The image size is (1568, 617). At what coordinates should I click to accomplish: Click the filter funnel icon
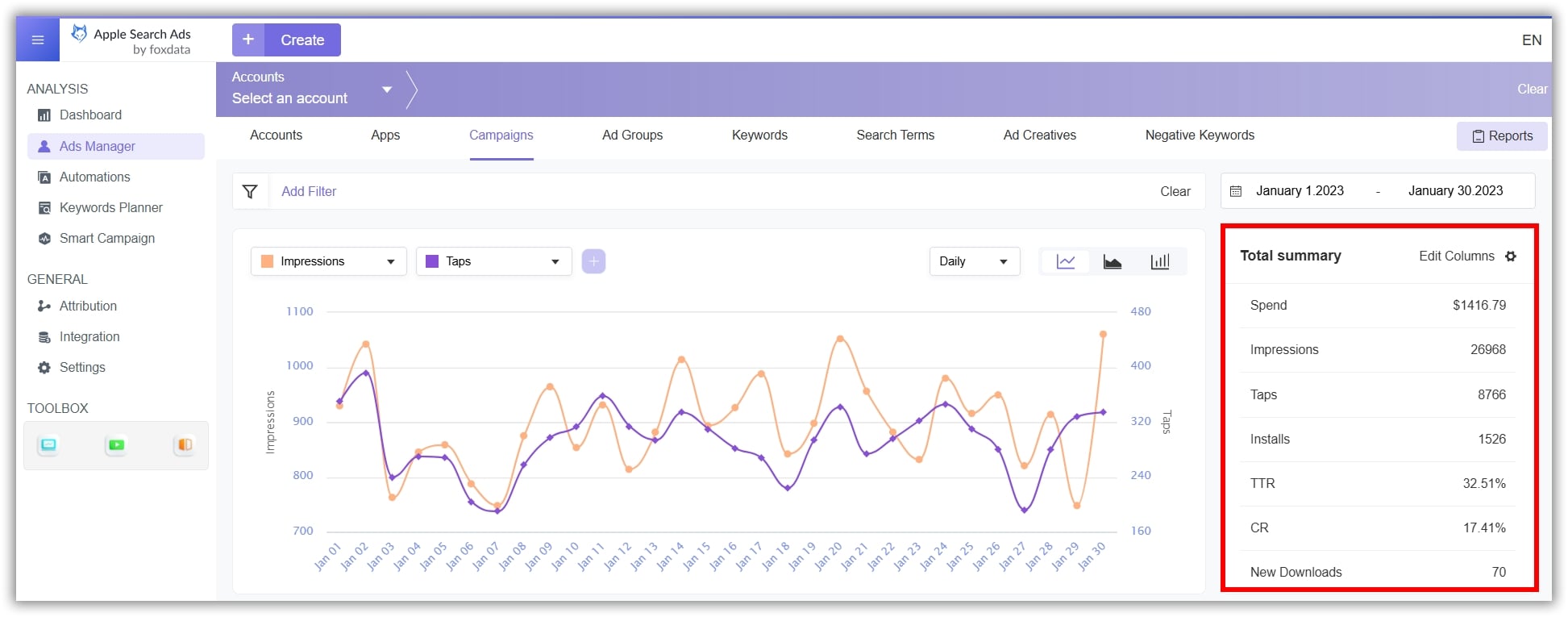(250, 191)
